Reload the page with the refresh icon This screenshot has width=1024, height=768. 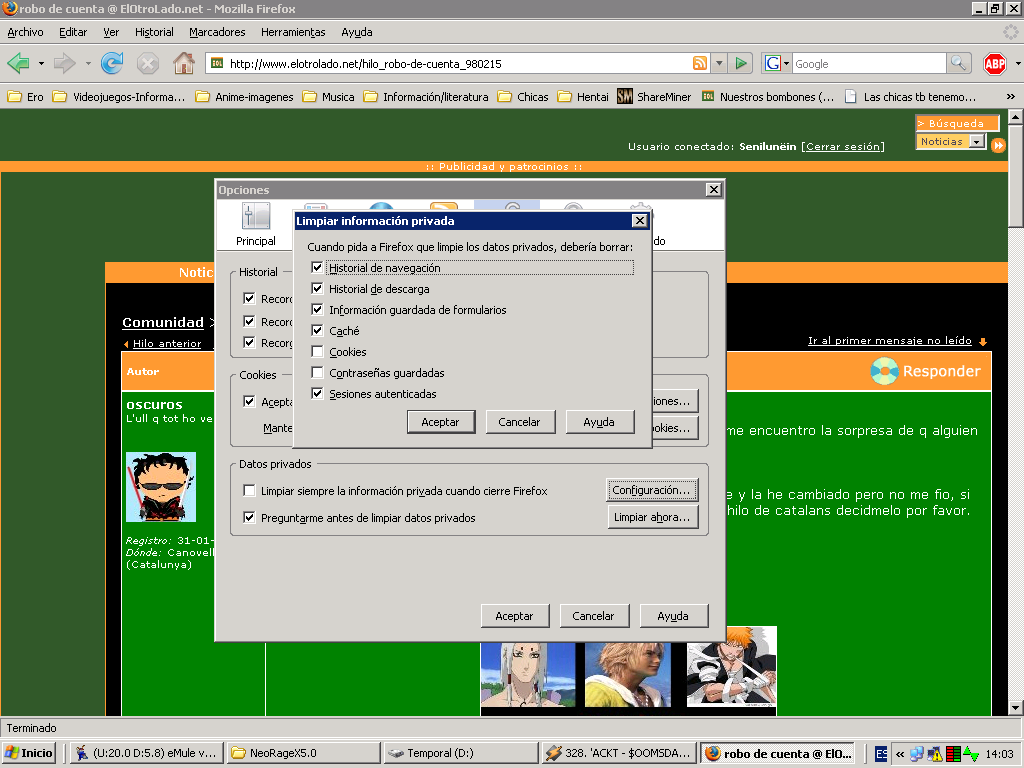[x=112, y=63]
